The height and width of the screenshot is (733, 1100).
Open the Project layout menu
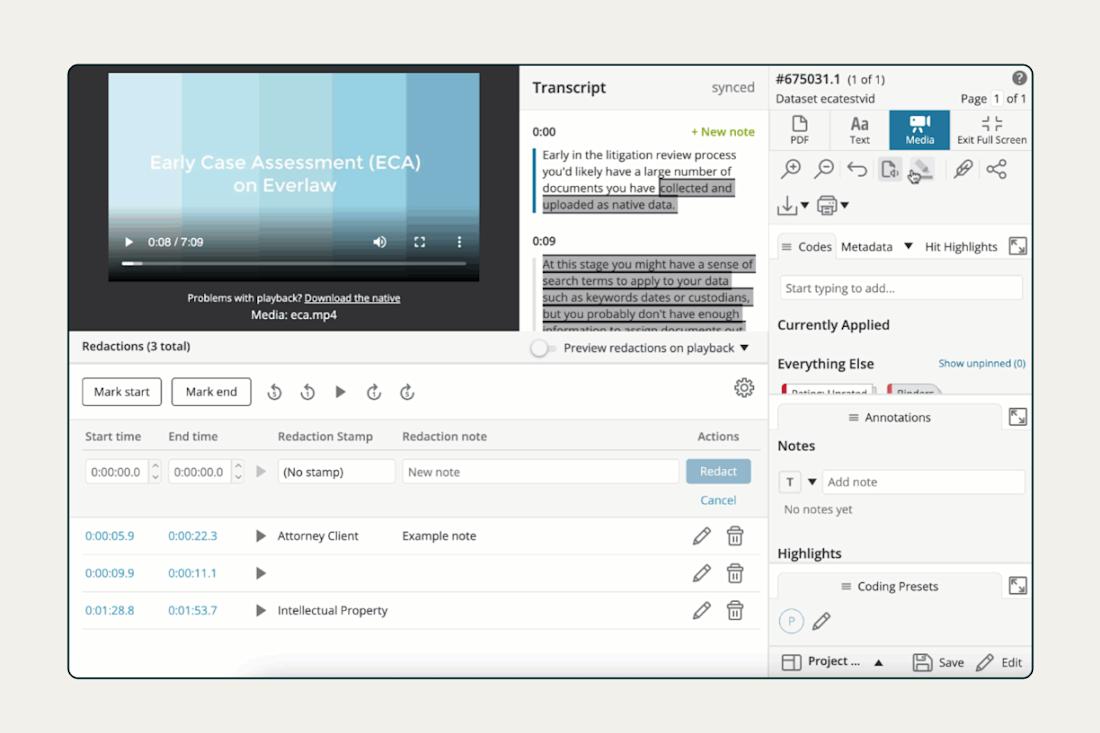click(833, 661)
